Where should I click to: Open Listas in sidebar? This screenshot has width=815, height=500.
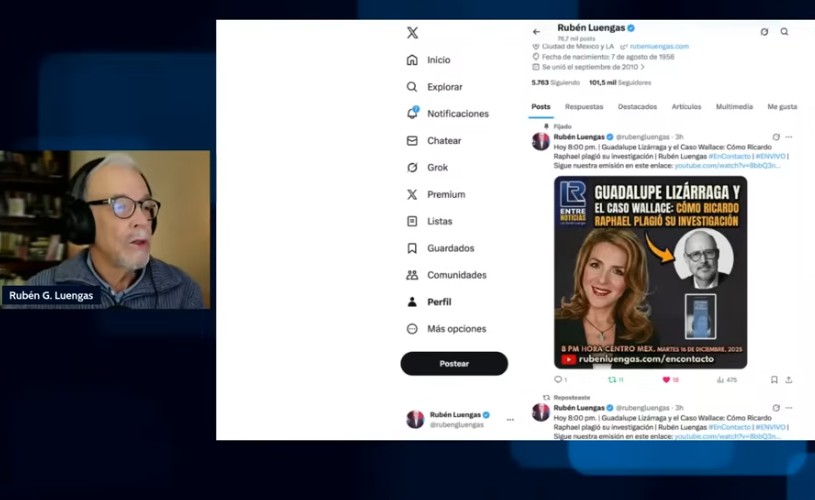click(x=429, y=221)
